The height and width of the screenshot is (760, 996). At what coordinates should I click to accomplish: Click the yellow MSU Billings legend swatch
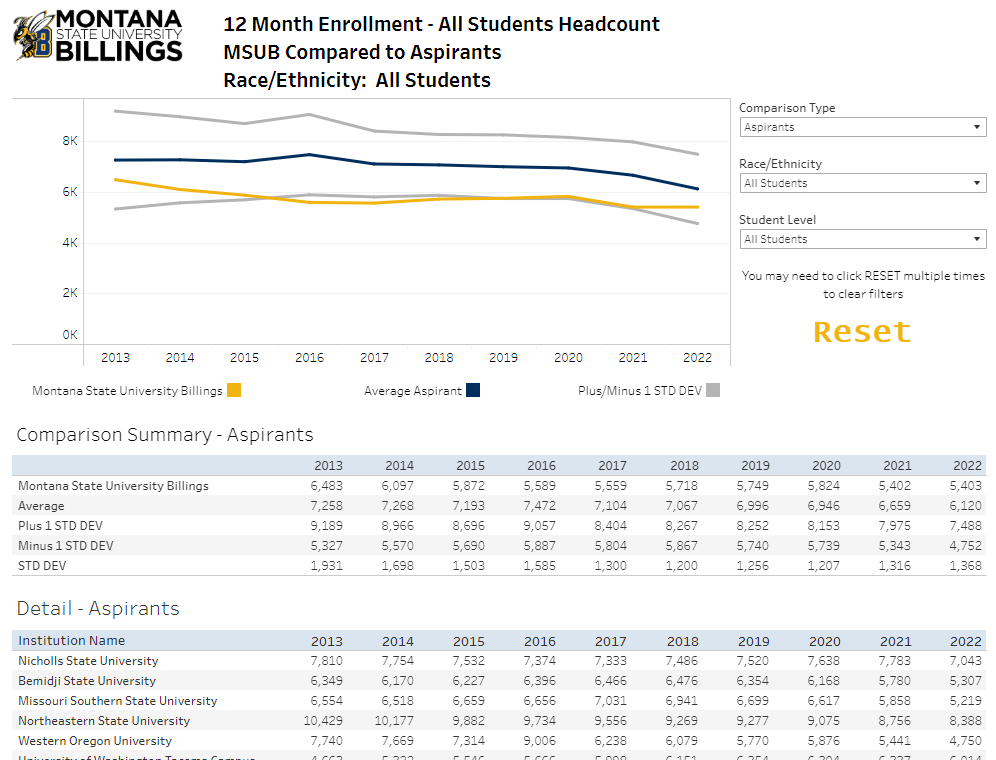click(x=234, y=391)
